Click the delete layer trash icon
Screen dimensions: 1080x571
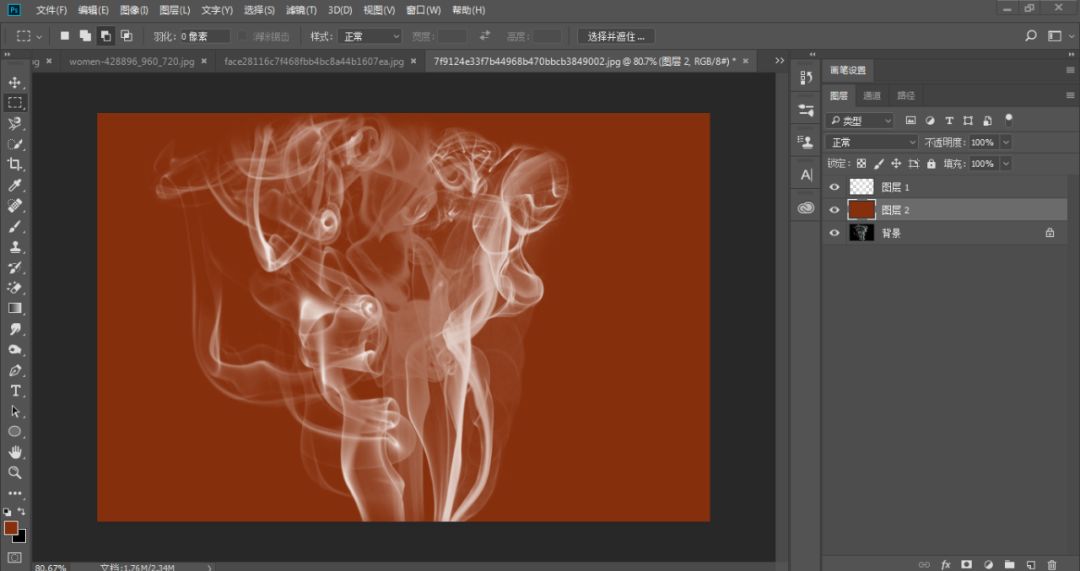tap(1052, 565)
